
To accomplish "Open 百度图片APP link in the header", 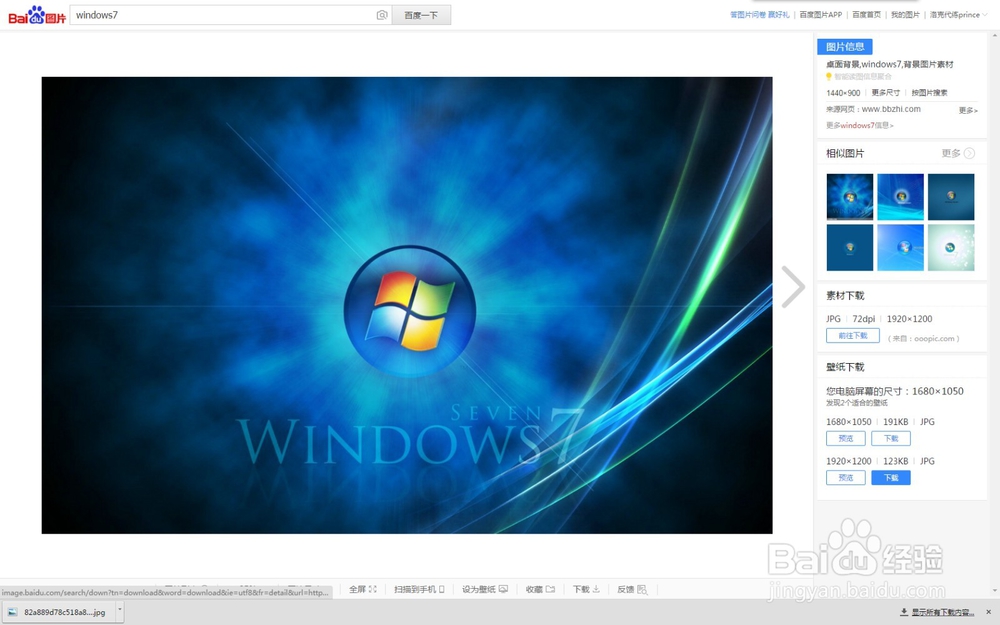I will (820, 15).
